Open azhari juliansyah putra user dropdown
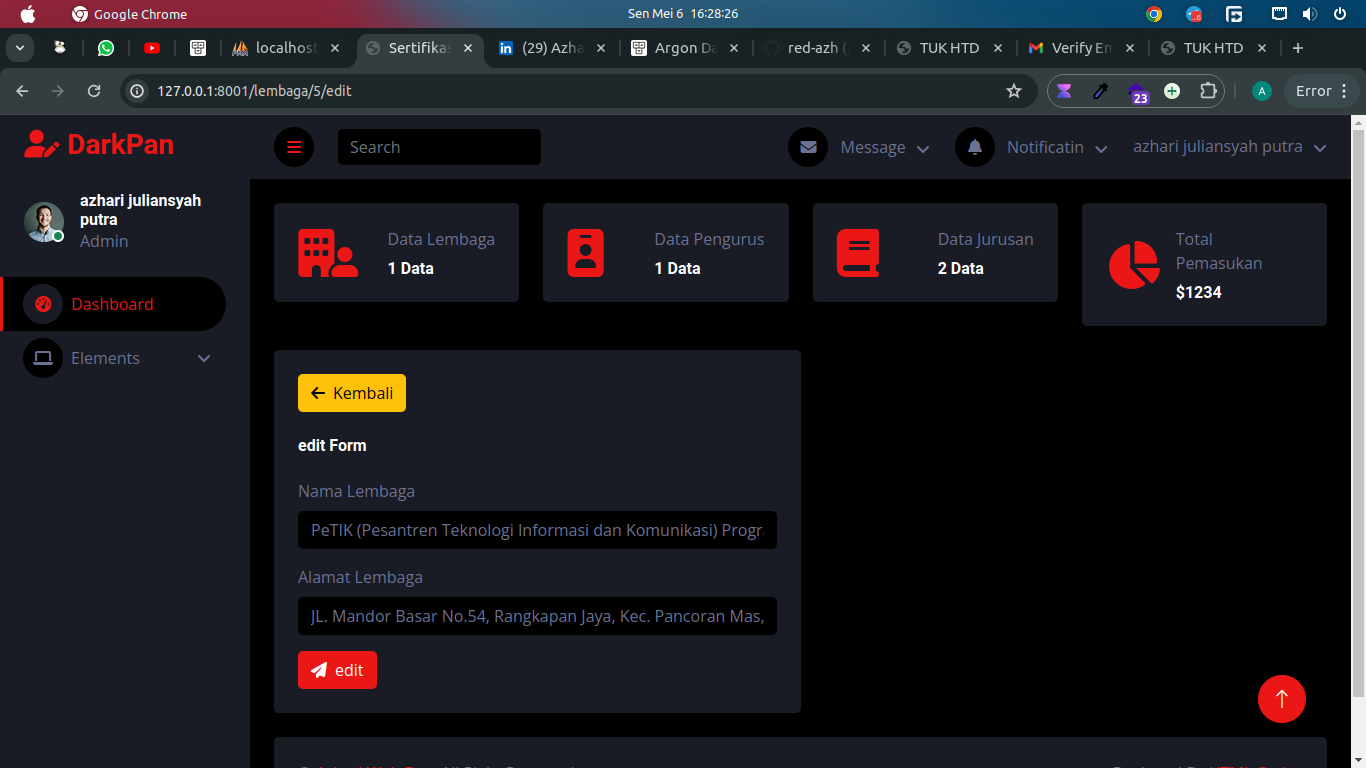Viewport: 1366px width, 768px height. (1229, 147)
